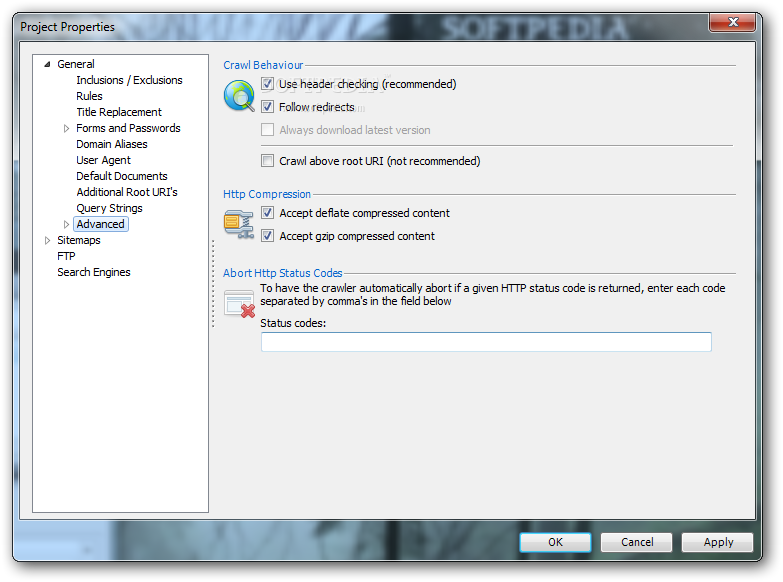This screenshot has width=783, height=582.
Task: Select Sitemaps in the tree
Action: [x=78, y=240]
